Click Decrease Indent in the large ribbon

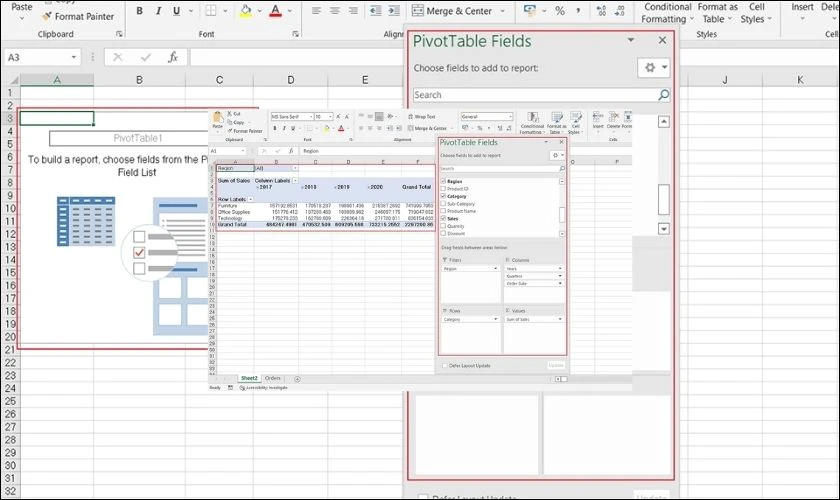coord(376,11)
